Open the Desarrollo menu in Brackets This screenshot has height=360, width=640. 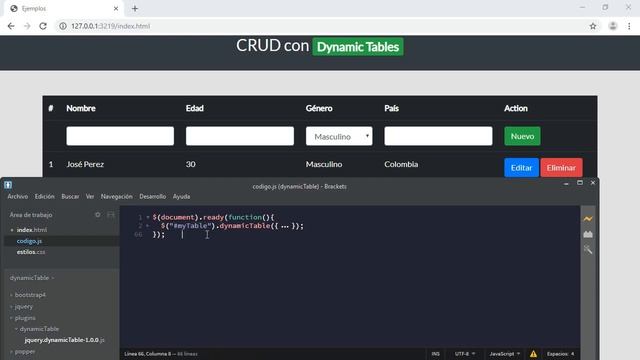coord(152,196)
